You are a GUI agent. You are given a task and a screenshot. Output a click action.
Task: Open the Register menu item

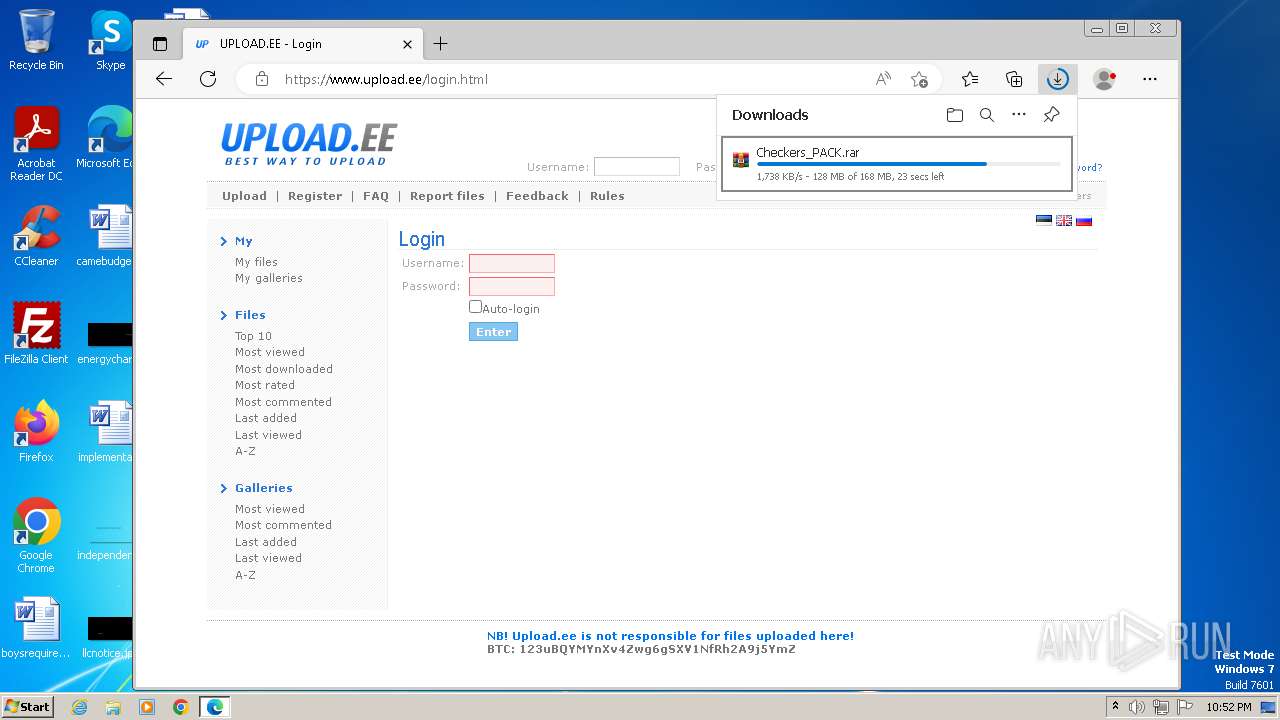(315, 196)
